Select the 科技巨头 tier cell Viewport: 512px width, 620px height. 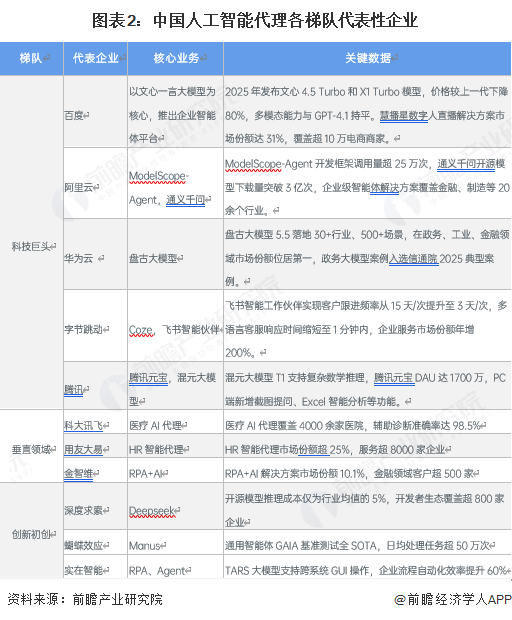coord(32,242)
